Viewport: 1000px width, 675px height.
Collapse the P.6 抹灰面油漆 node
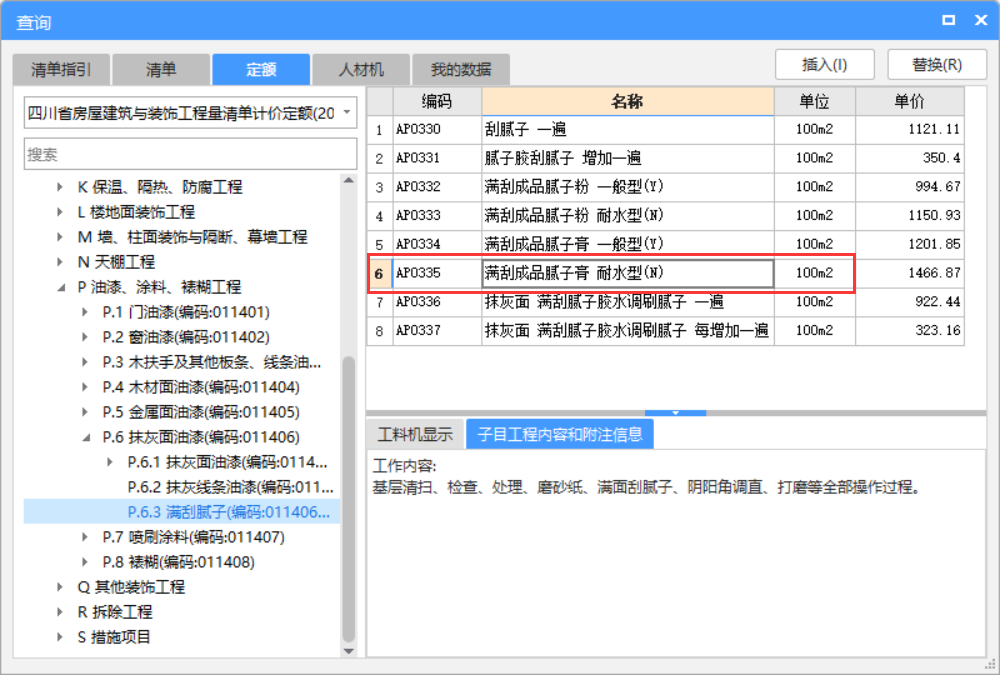[x=87, y=438]
